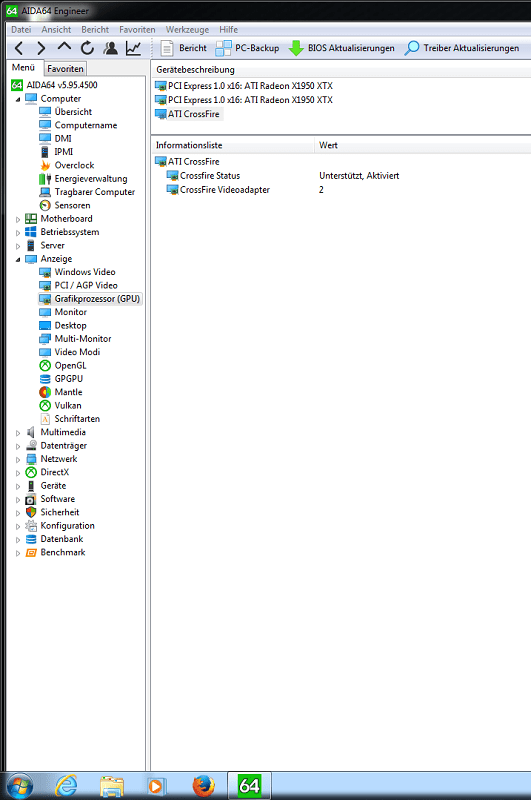Open the Video Modi icon
Screen dimensions: 531x800
[x=45, y=352]
